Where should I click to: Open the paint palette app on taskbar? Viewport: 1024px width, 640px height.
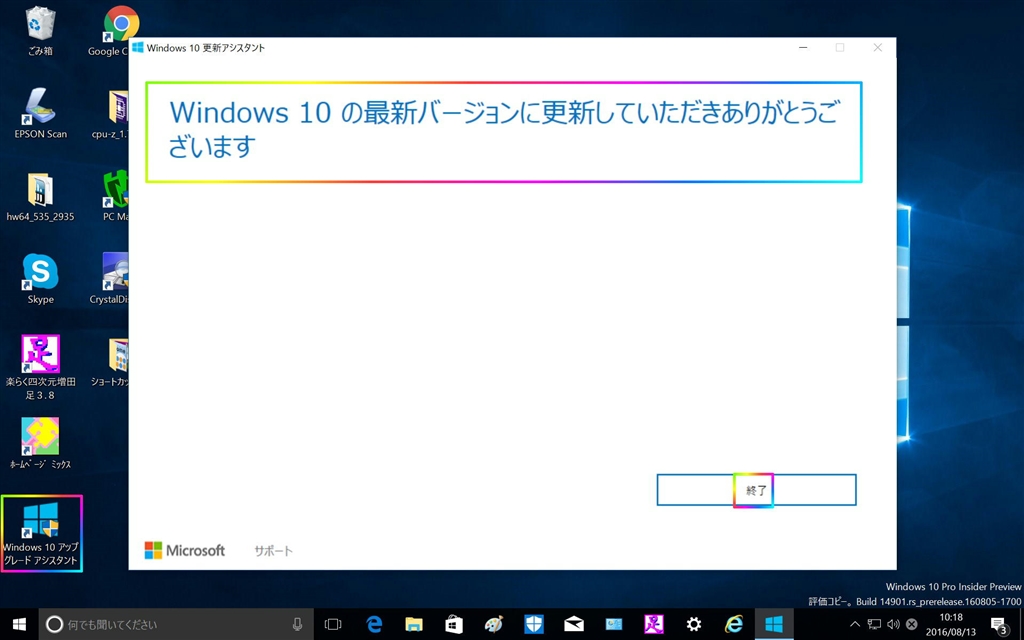(494, 624)
